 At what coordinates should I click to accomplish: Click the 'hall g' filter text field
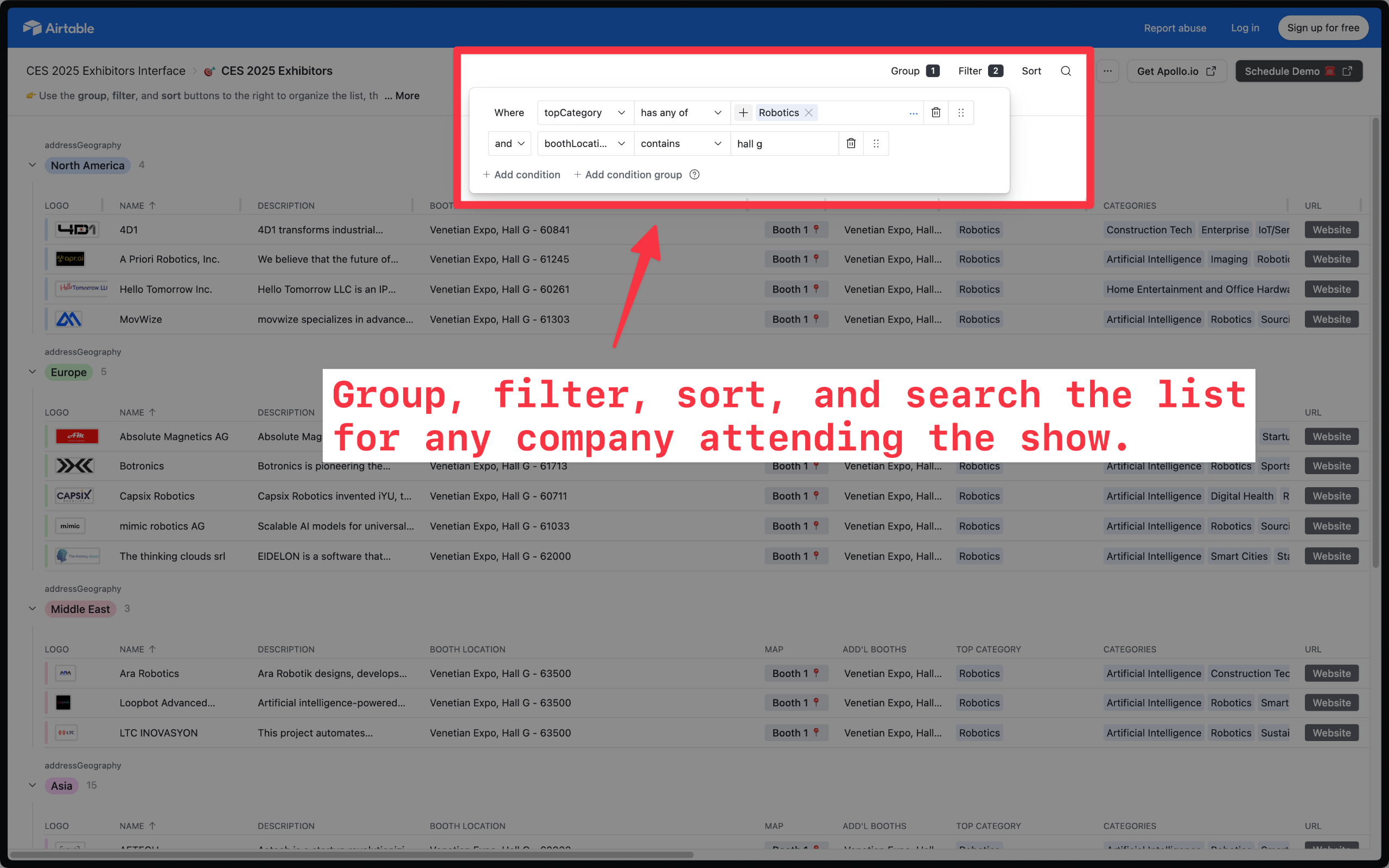[784, 144]
